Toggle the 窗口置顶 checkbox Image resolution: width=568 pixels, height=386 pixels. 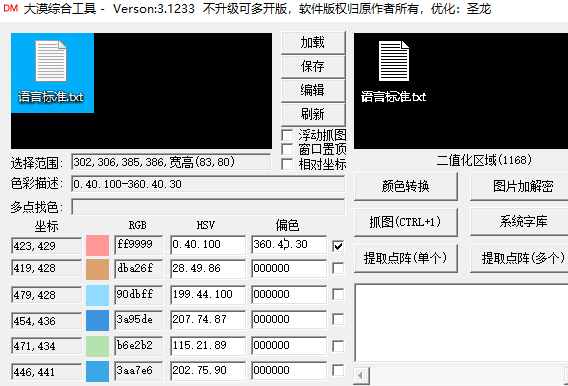287,149
